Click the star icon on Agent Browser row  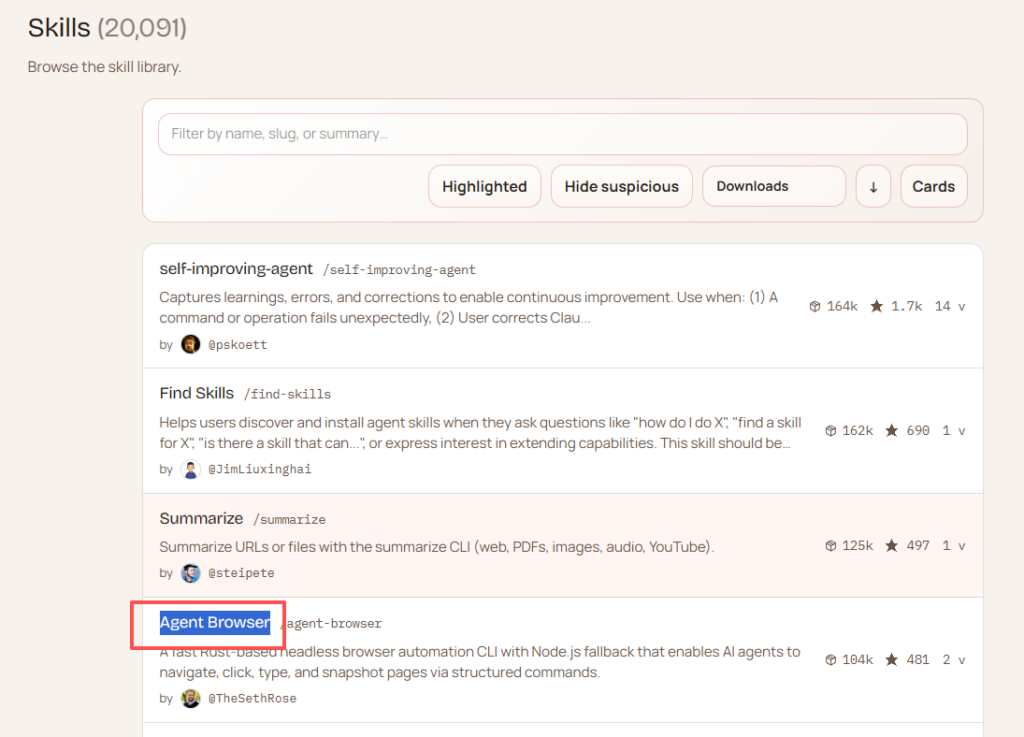pos(891,660)
